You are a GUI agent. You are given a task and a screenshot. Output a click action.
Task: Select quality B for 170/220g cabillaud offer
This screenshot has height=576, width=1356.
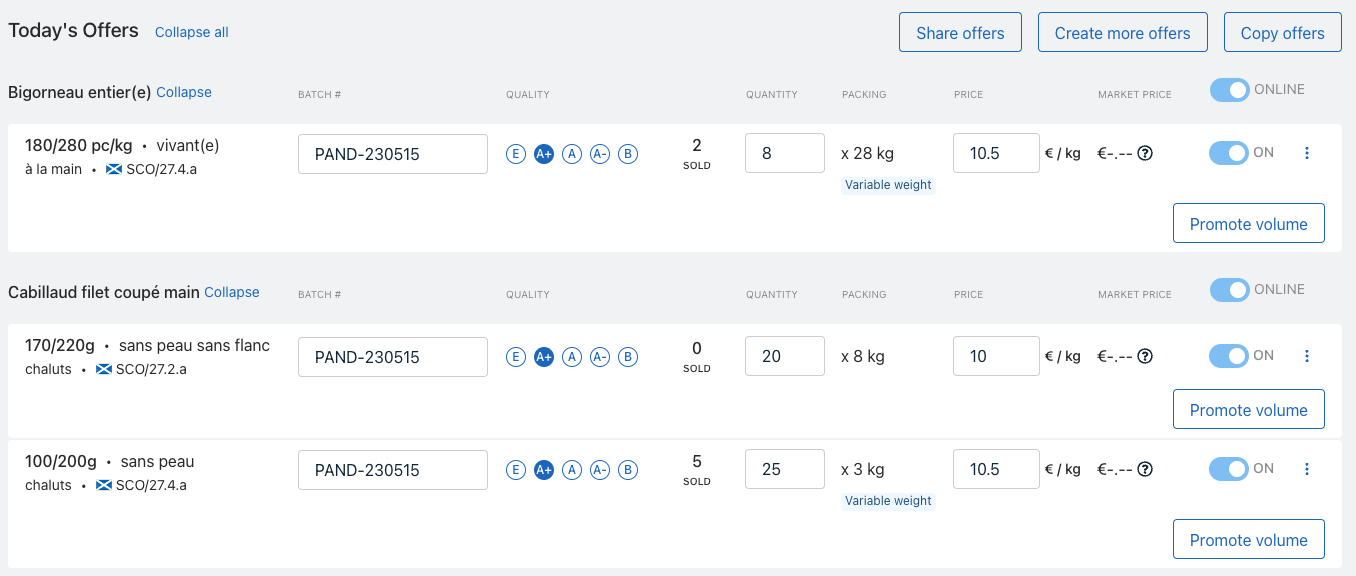coord(628,357)
